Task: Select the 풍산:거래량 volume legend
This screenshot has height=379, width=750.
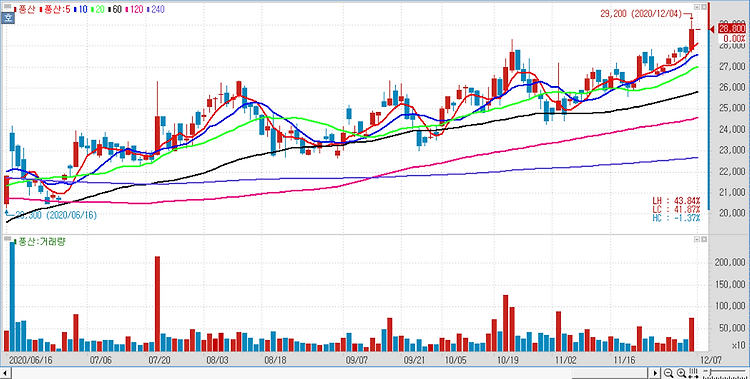Action: click(x=40, y=242)
